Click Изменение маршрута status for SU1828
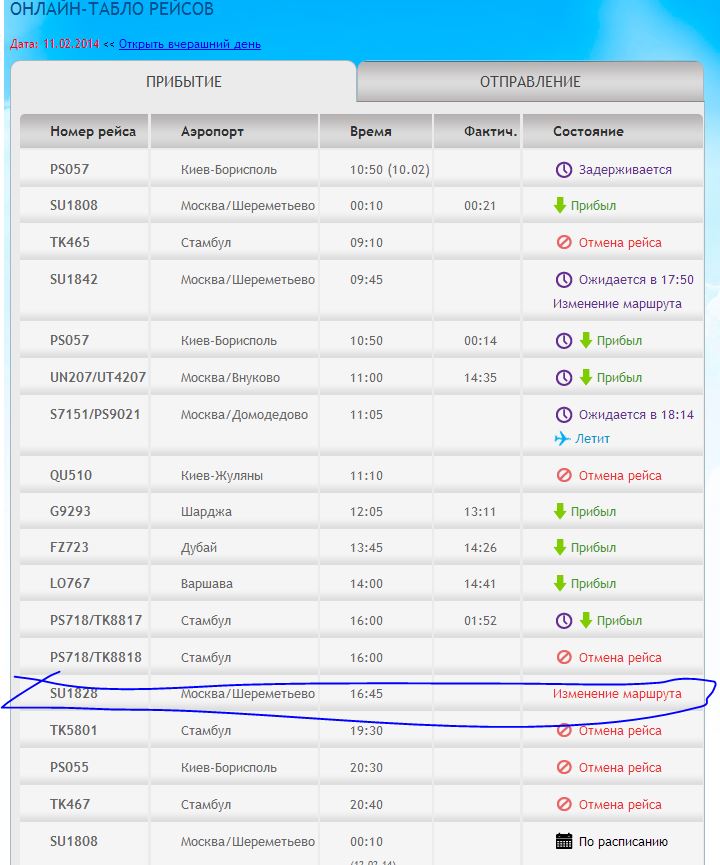Viewport: 720px width, 865px height. [617, 694]
